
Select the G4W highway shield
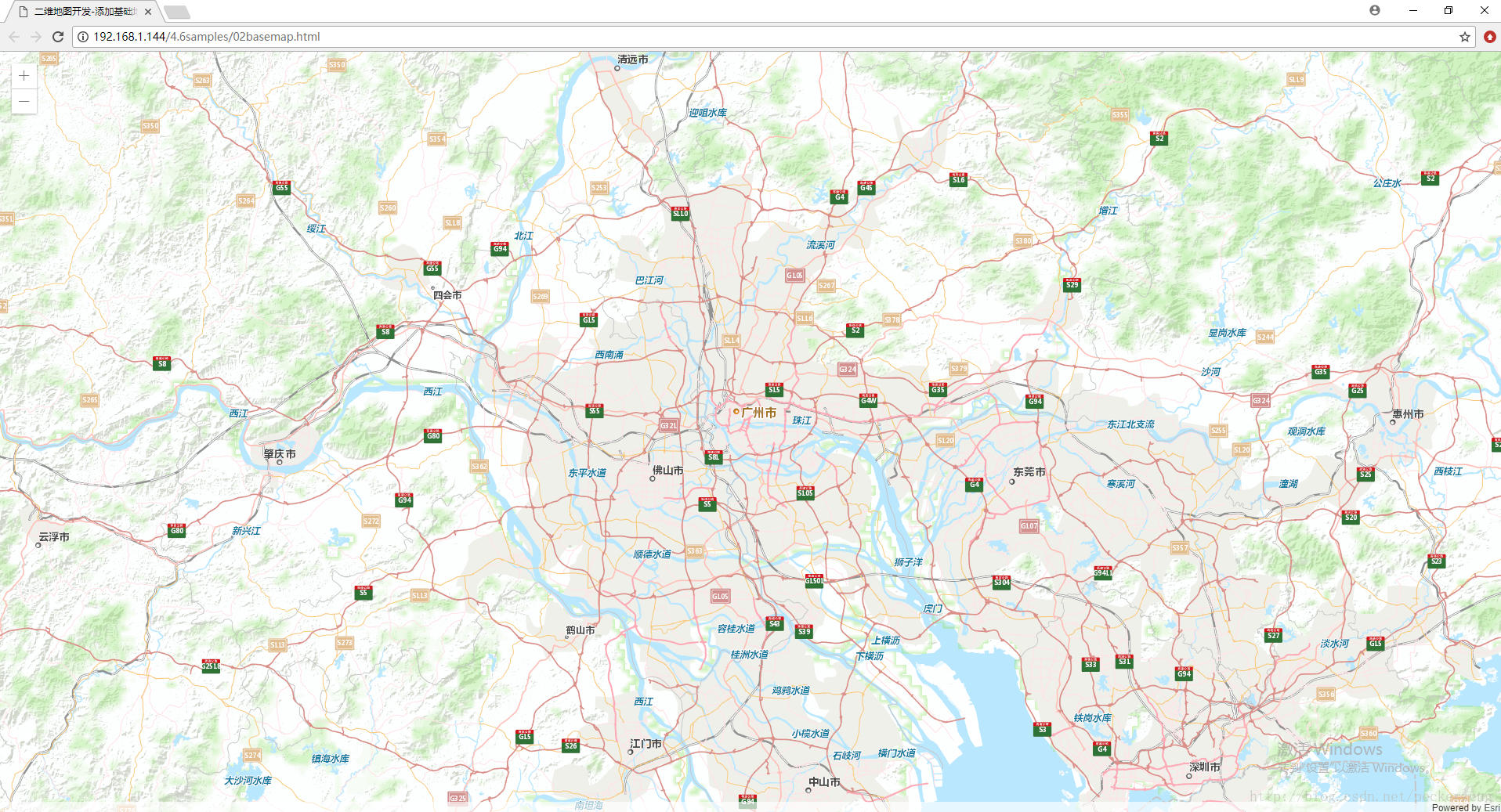pyautogui.click(x=868, y=399)
